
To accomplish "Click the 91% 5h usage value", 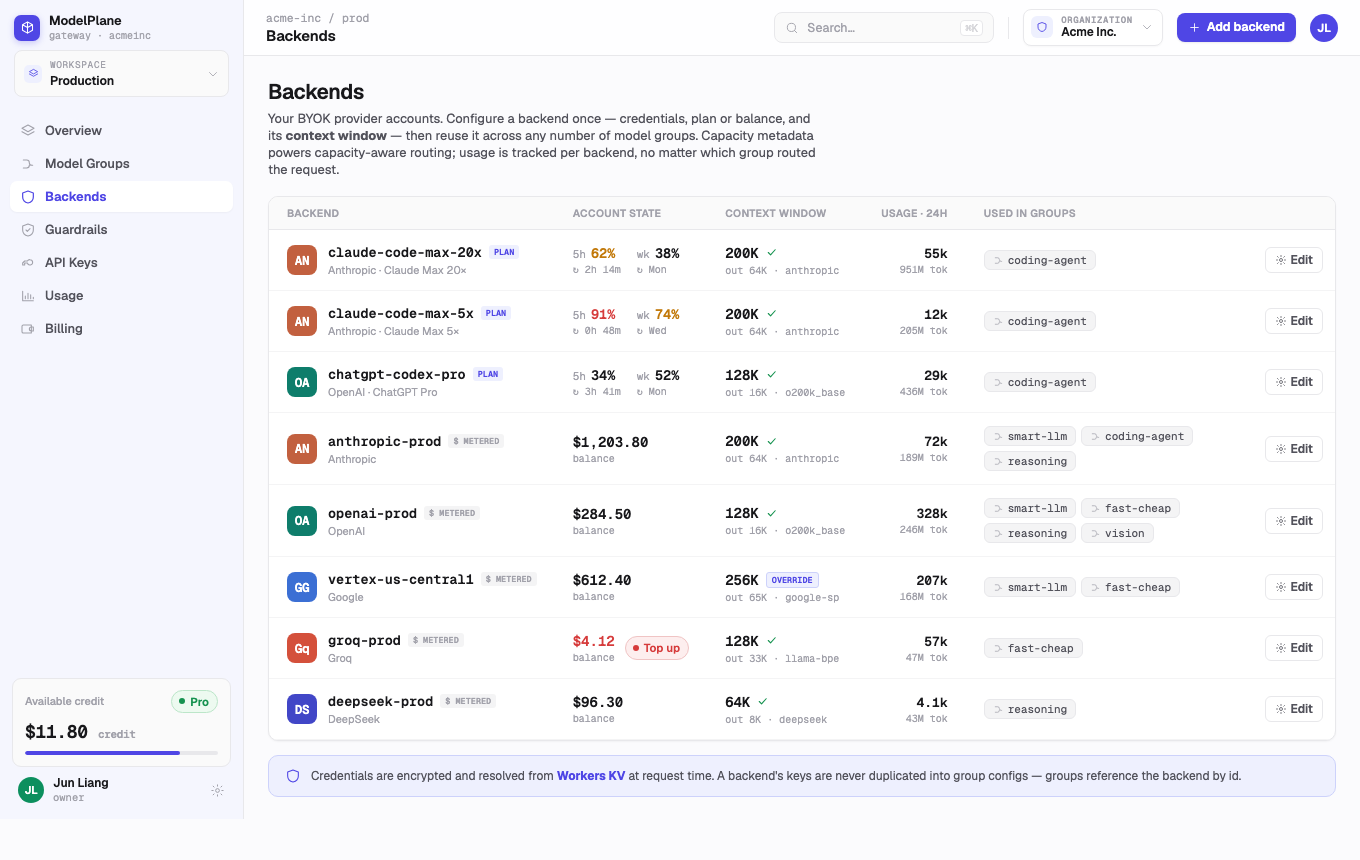I will pyautogui.click(x=603, y=314).
